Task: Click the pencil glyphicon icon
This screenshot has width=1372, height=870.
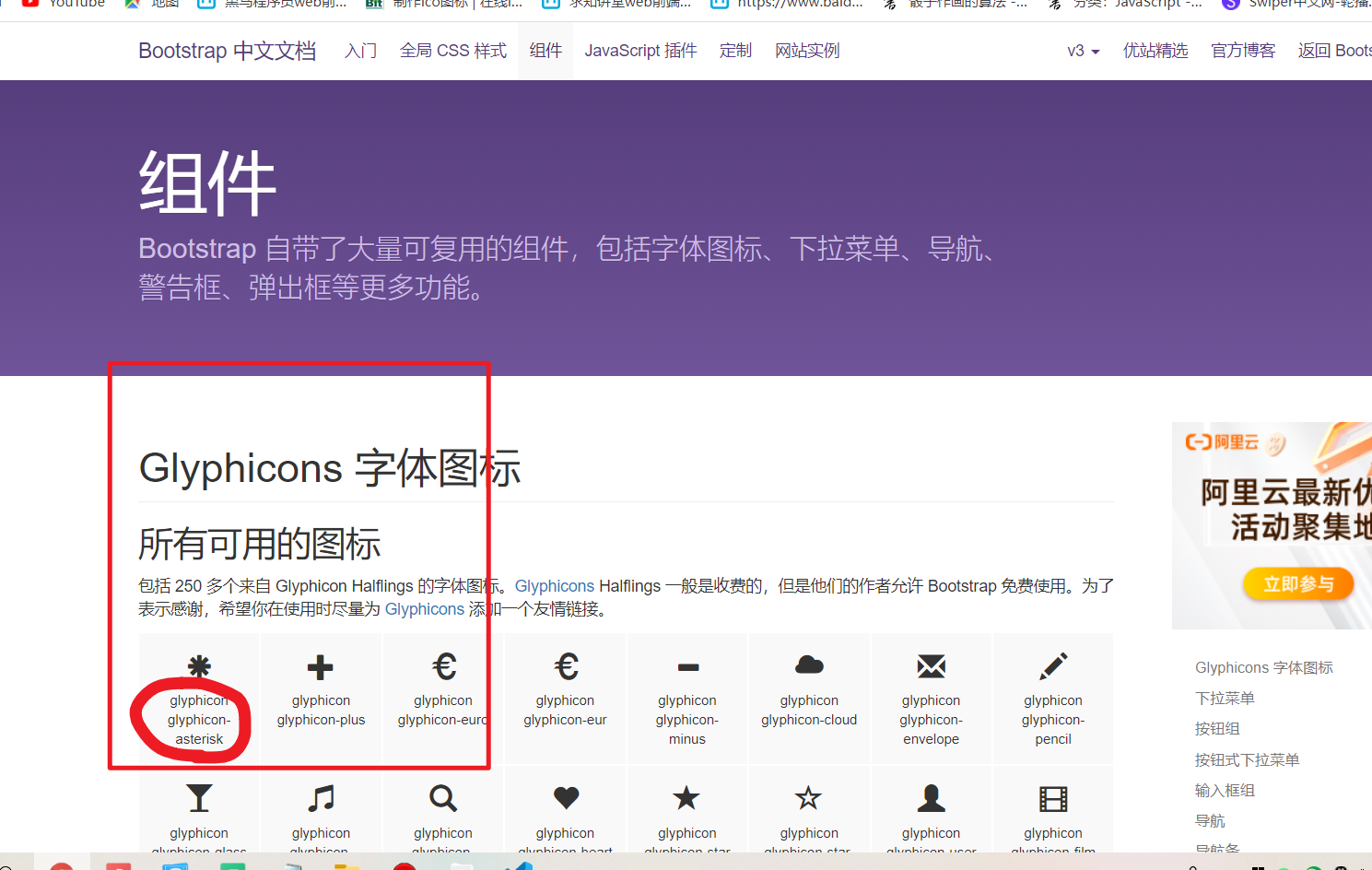Action: 1053,665
